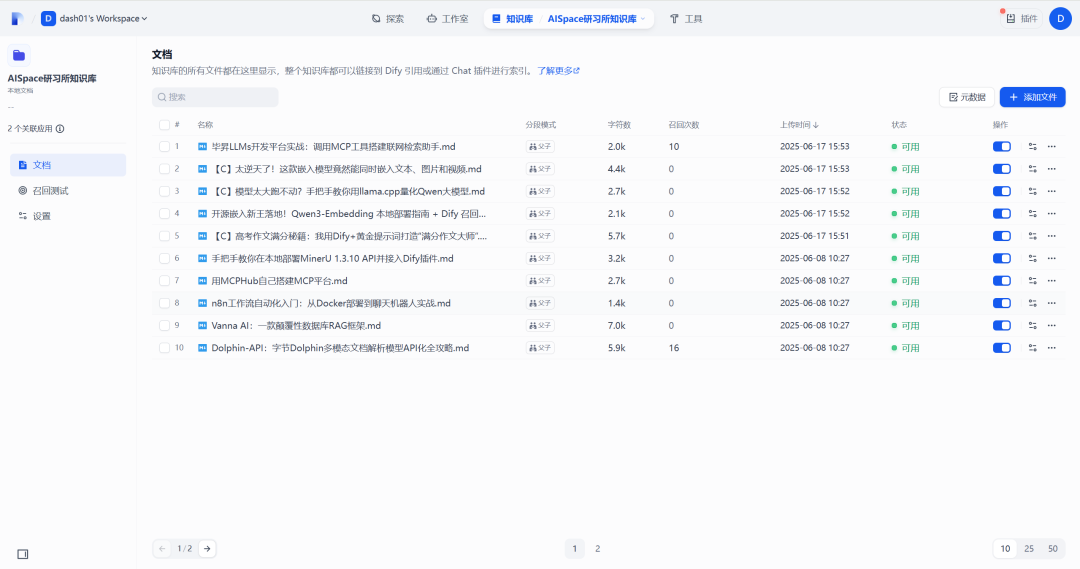Go to next page arrow
The height and width of the screenshot is (569, 1080).
tap(207, 549)
